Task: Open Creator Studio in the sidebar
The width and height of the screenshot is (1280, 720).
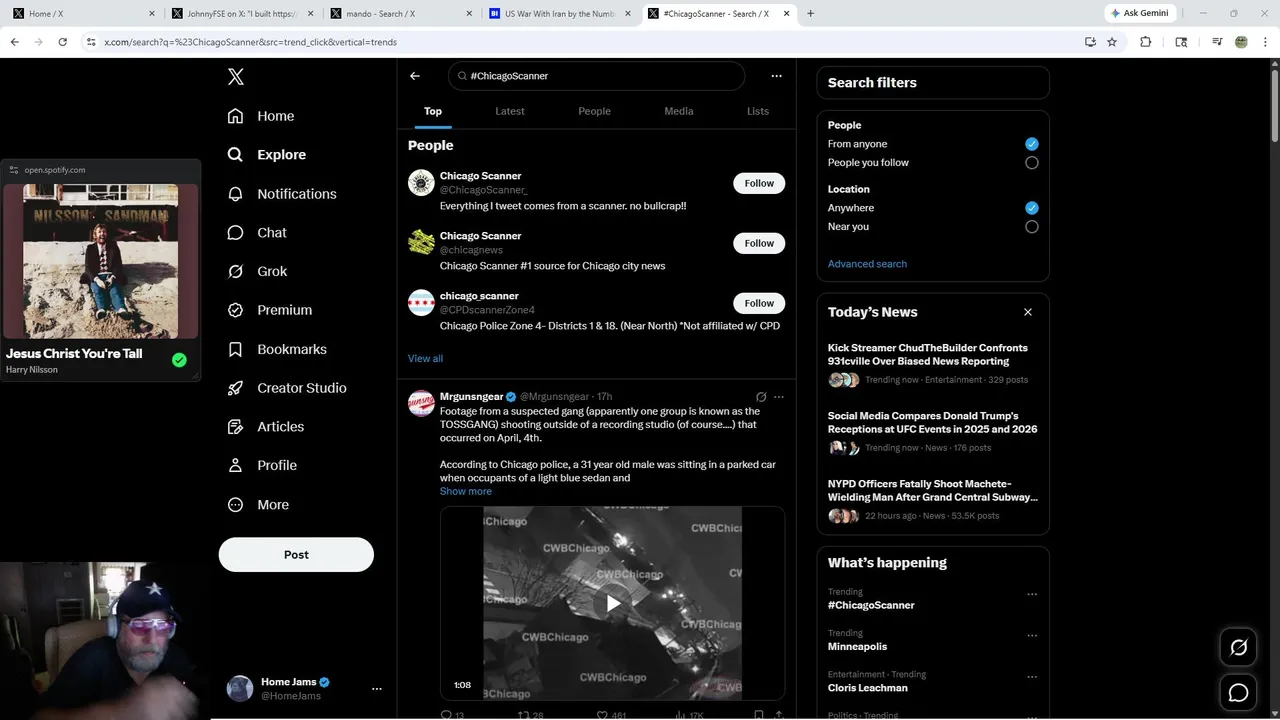Action: 287,388
